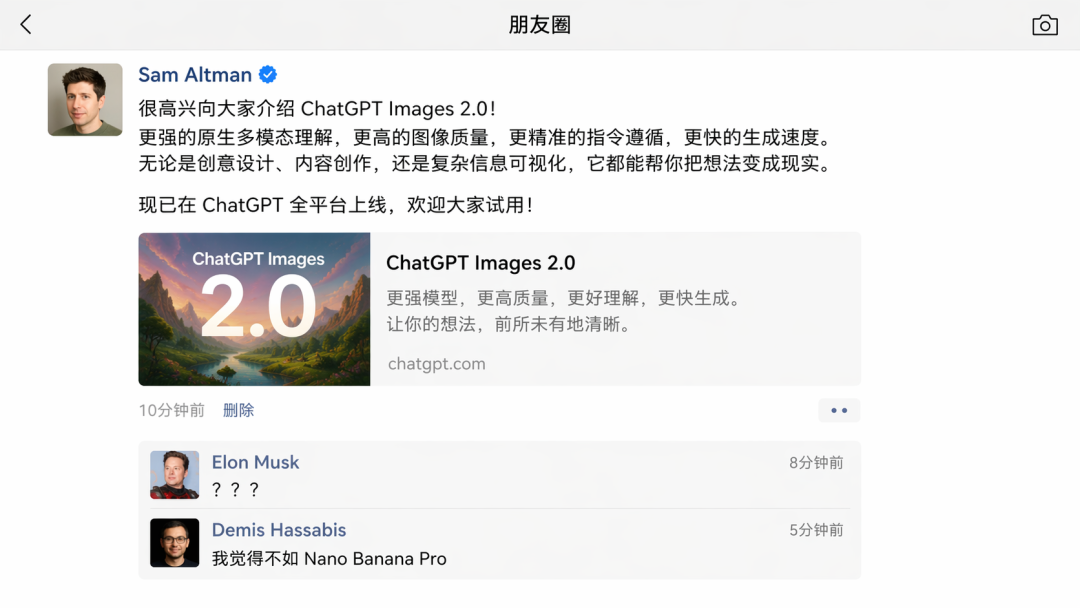Delete the post via 删除
This screenshot has width=1080, height=608.
click(x=238, y=410)
